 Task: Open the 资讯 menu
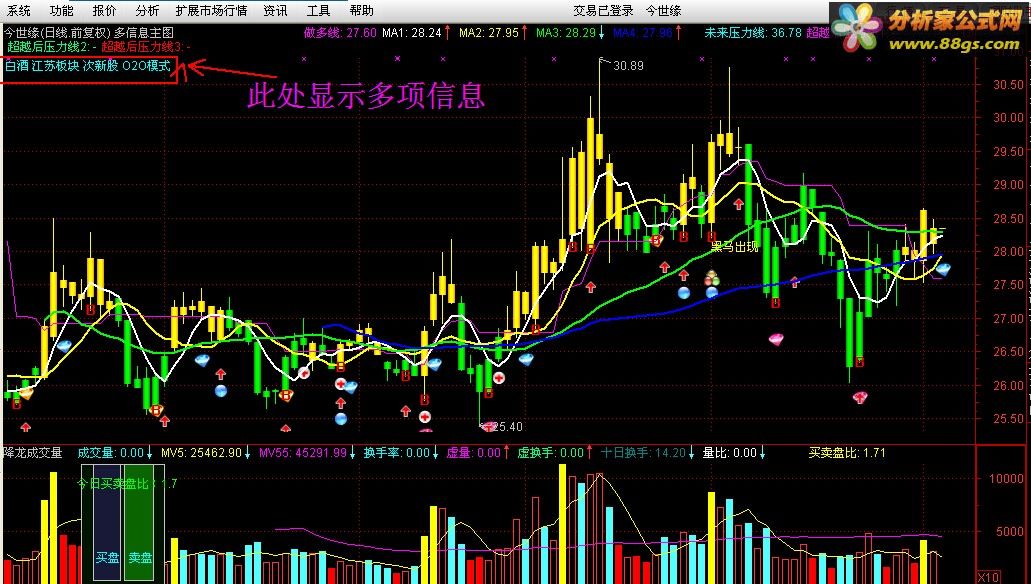click(x=275, y=11)
